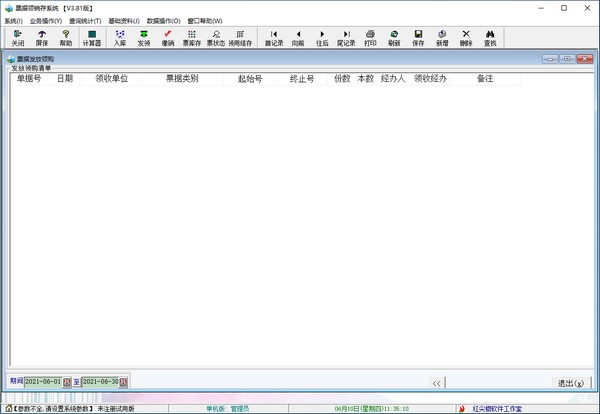Click the 领收单位 column header
The width and height of the screenshot is (600, 414).
tap(111, 78)
